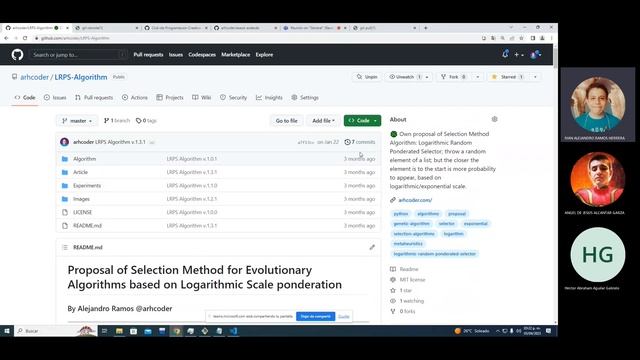Open Marketplace in top navigation
Screen dimensions: 640x360
236,55
